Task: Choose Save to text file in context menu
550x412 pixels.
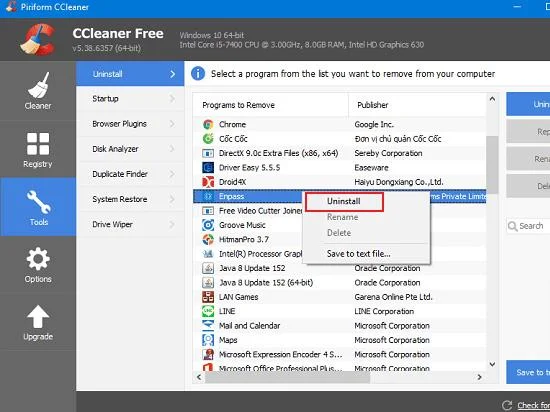Action: coord(358,254)
